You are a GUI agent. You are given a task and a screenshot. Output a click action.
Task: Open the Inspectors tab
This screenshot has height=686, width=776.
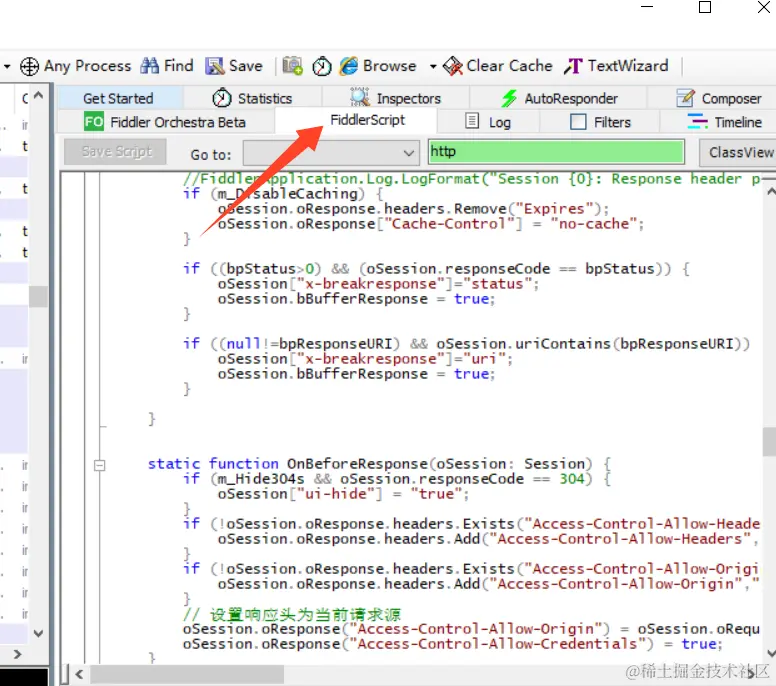point(395,98)
